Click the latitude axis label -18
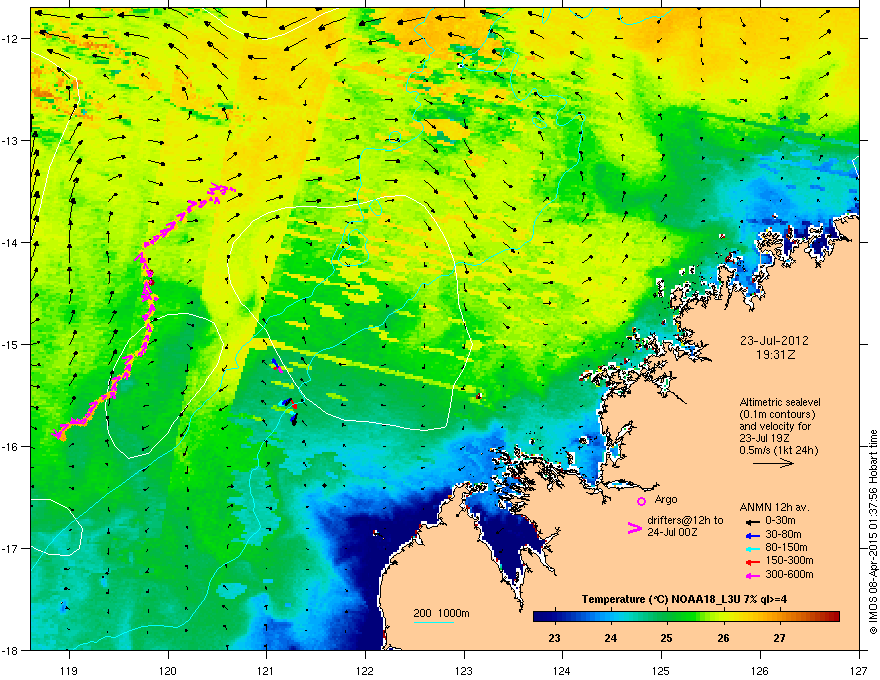The width and height of the screenshot is (880, 680). (11, 651)
